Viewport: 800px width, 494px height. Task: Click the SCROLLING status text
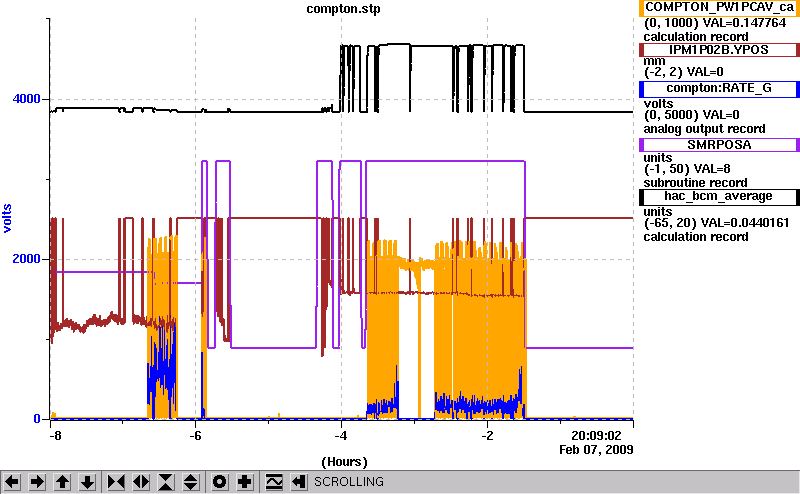point(349,482)
